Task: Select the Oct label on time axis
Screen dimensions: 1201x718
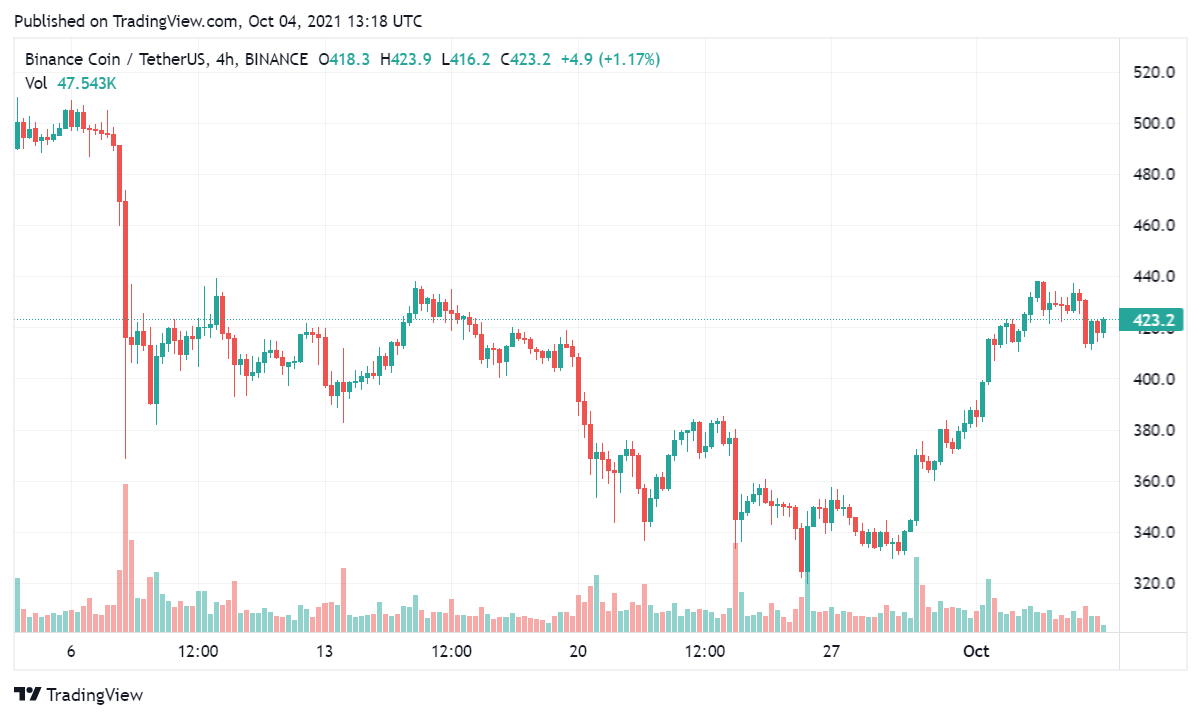Action: tap(976, 652)
